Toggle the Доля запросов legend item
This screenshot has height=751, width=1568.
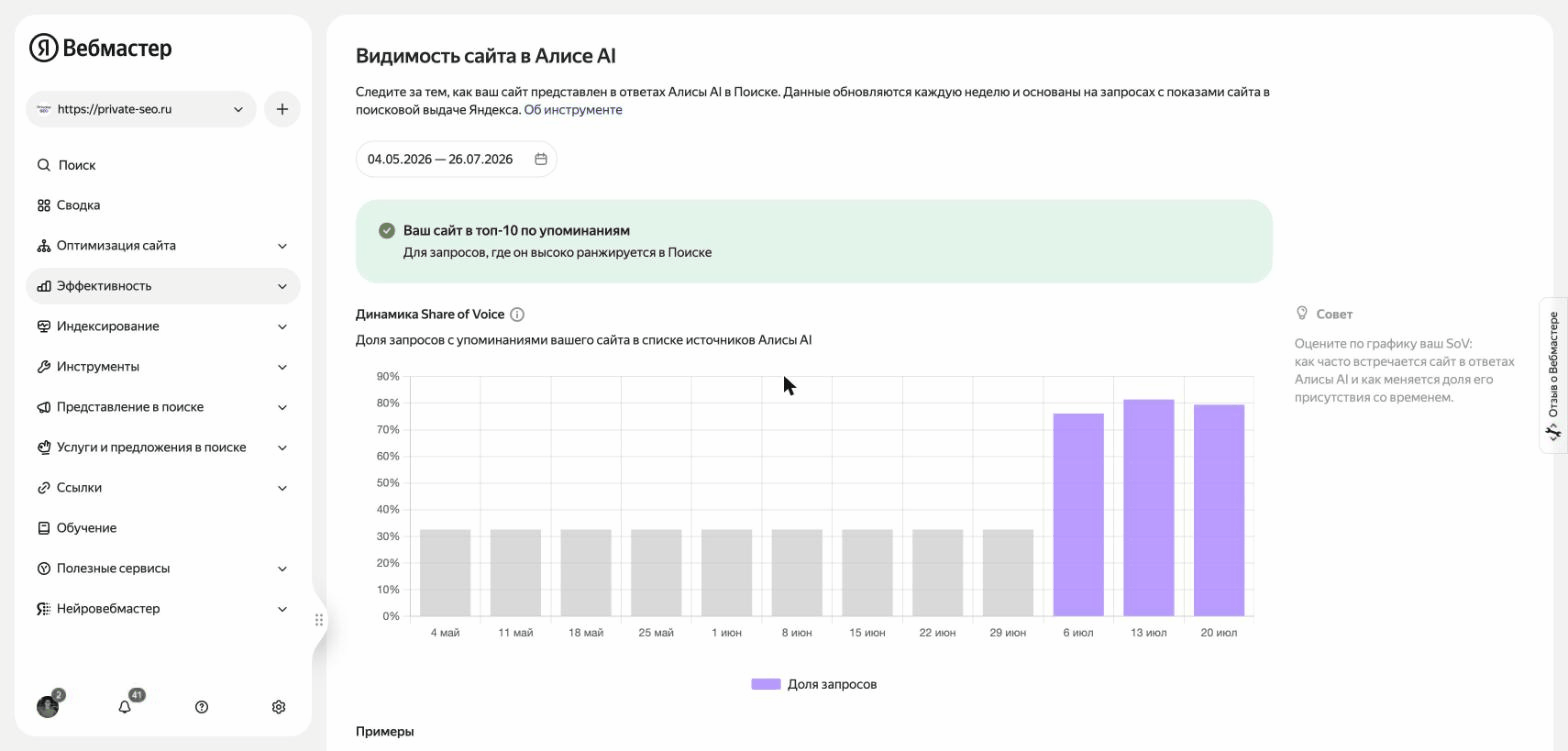(x=814, y=684)
